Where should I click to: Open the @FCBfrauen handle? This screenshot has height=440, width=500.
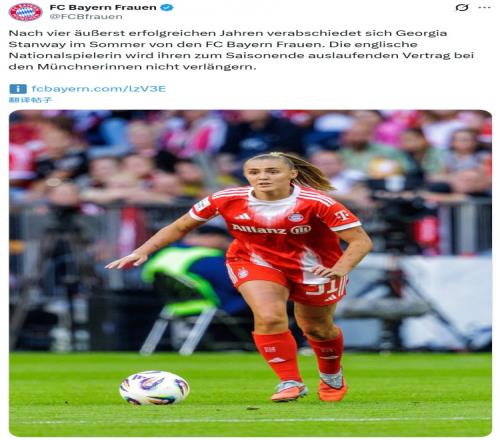point(86,17)
